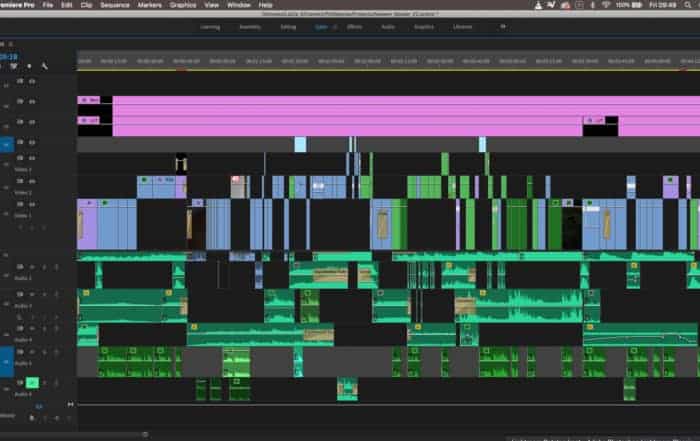Open the Markers menu
Image resolution: width=700 pixels, height=441 pixels.
tap(149, 5)
